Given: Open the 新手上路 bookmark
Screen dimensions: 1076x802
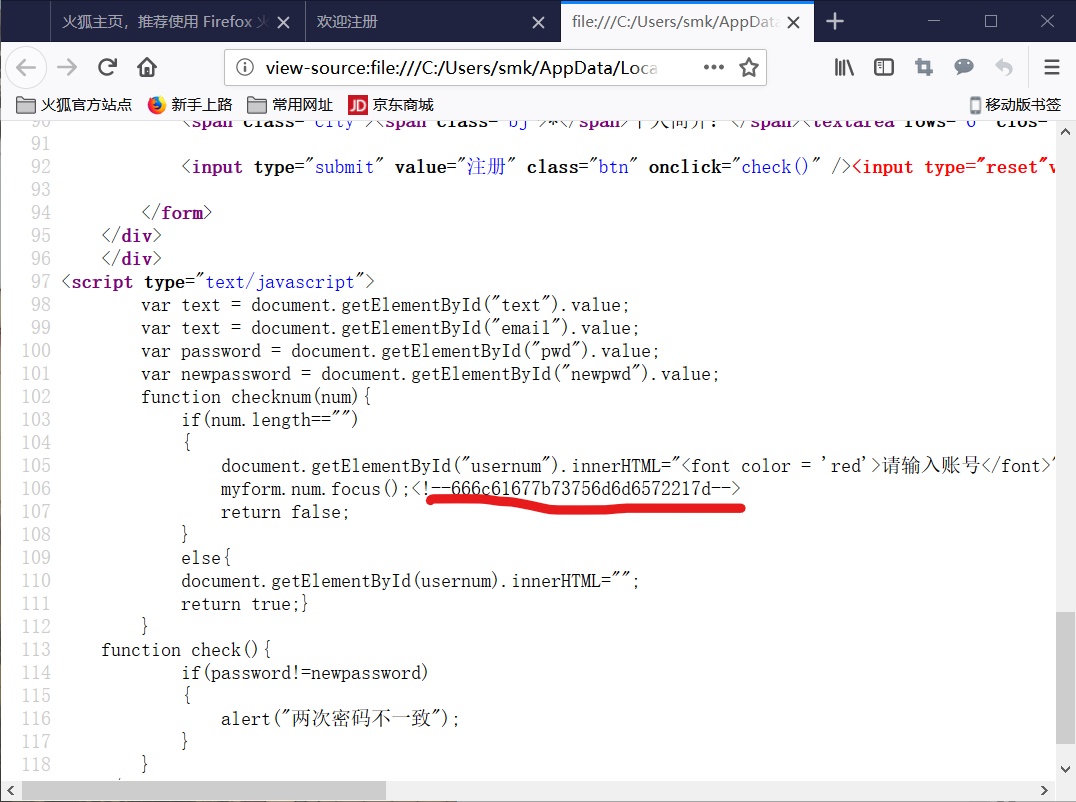Looking at the screenshot, I should 190,105.
